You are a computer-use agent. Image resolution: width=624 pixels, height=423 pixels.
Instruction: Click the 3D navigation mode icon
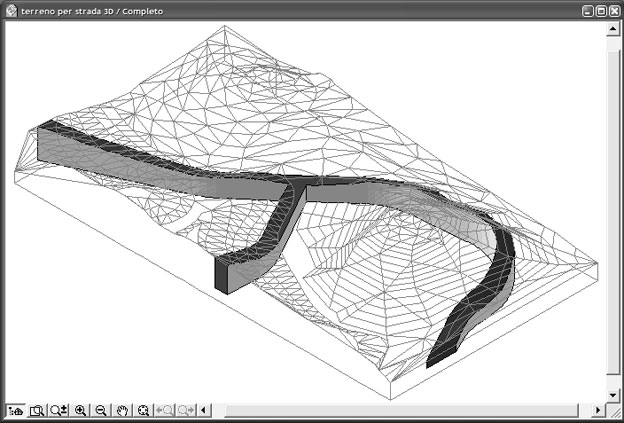[x=15, y=410]
